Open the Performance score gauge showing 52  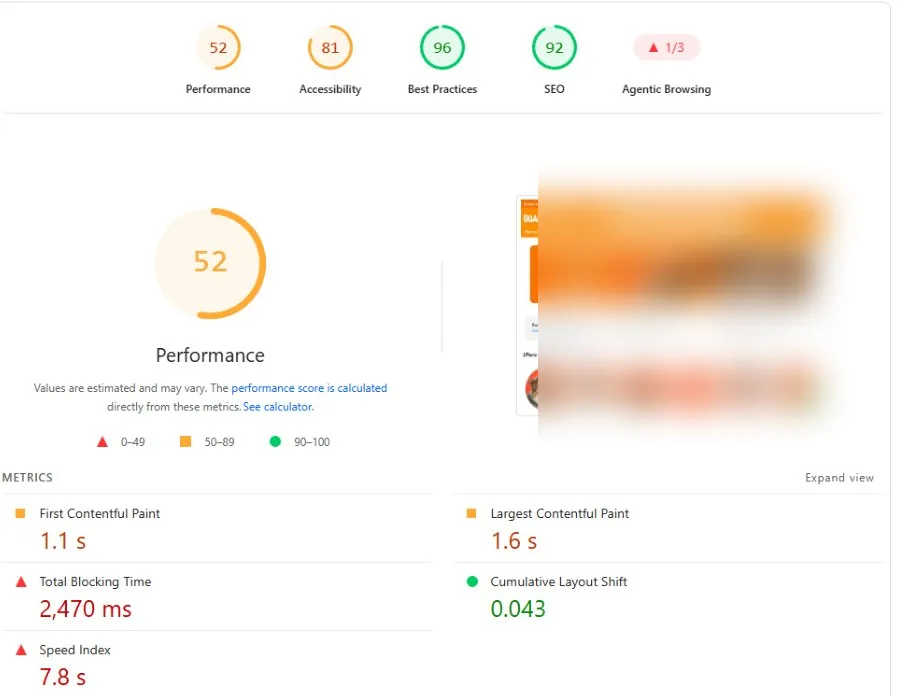click(x=218, y=48)
